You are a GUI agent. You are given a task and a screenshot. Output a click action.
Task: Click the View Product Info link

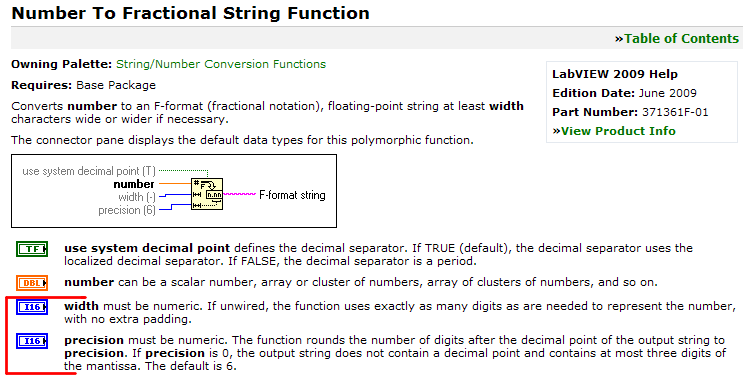click(x=614, y=131)
